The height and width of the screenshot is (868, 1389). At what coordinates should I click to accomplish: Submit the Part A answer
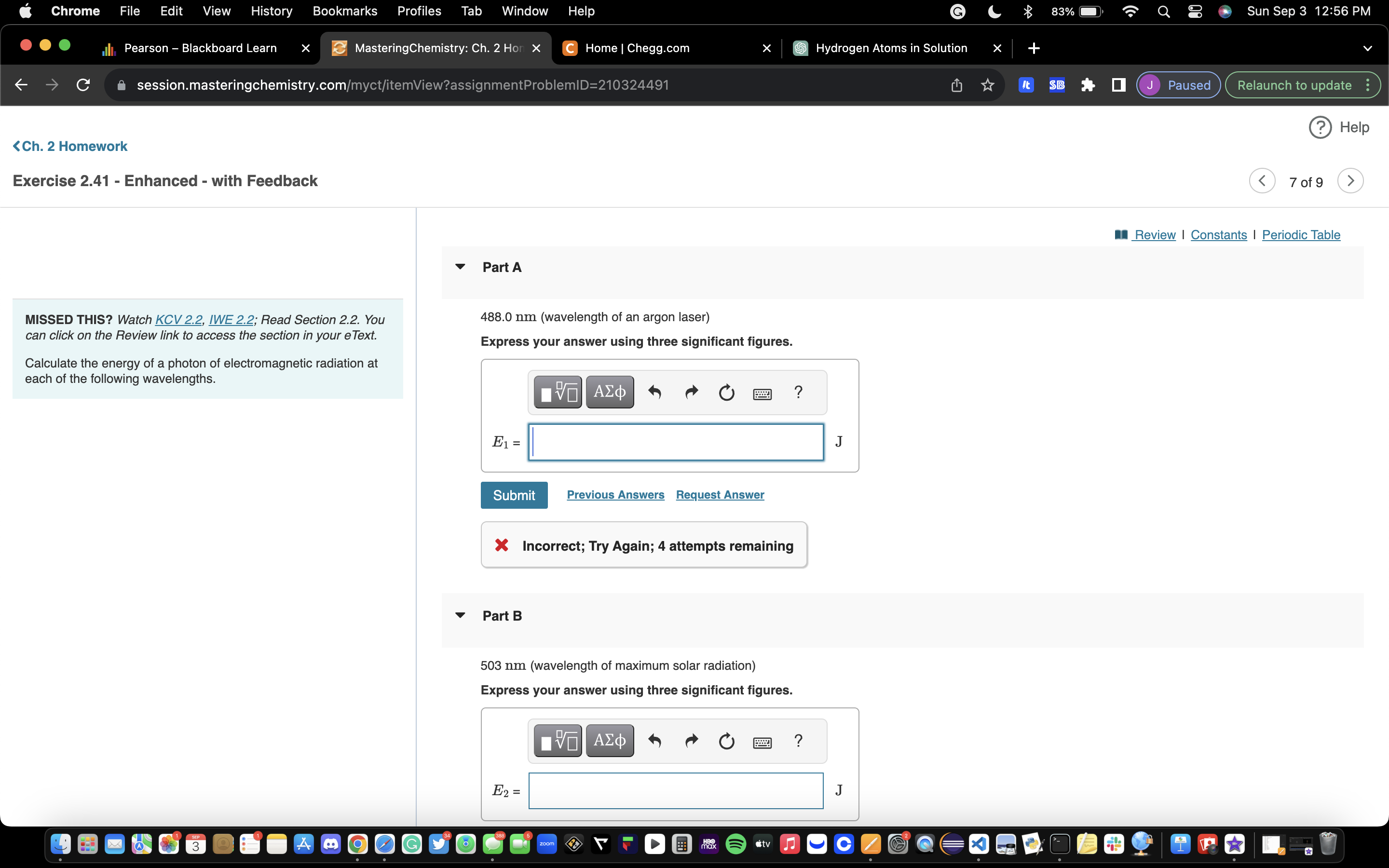coord(514,495)
